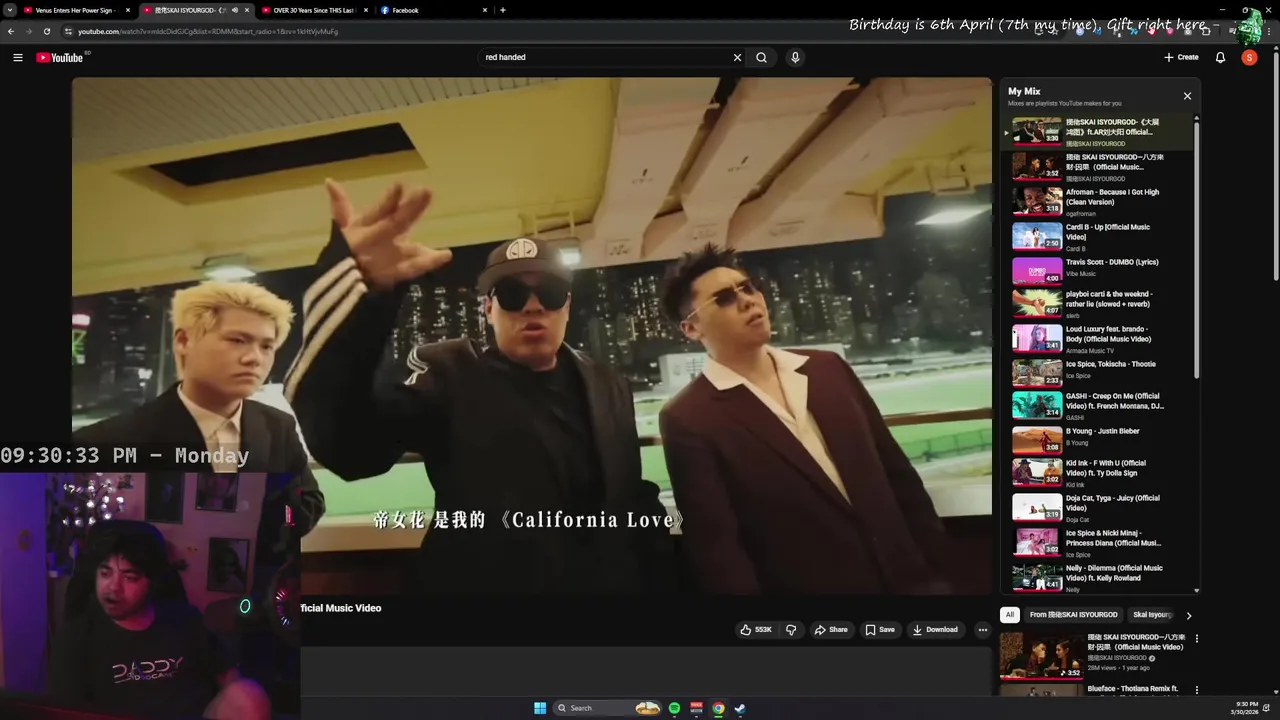The image size is (1280, 720).
Task: Open Spotify from the taskbar
Action: coord(674,708)
